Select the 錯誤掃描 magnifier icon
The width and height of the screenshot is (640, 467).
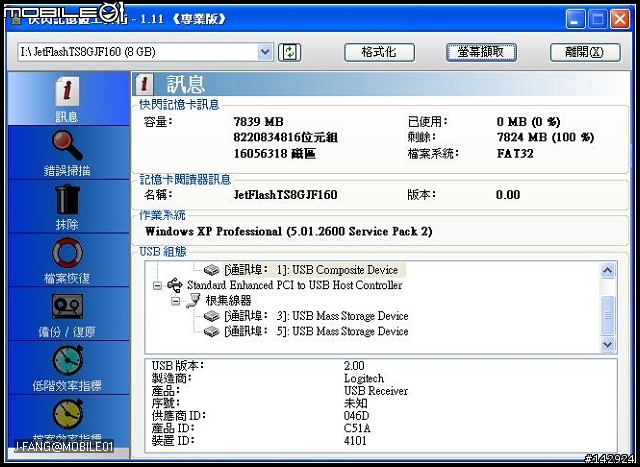click(67, 146)
